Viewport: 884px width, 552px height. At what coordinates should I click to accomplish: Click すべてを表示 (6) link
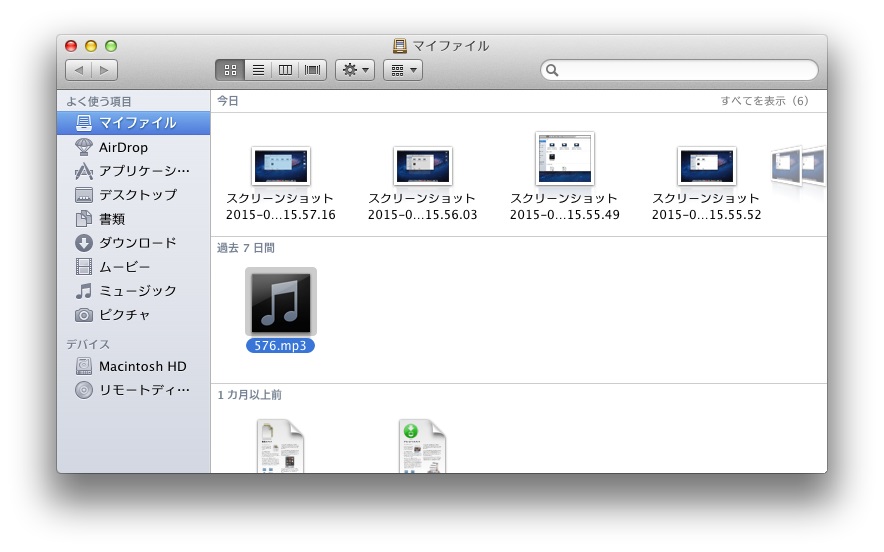(x=764, y=101)
